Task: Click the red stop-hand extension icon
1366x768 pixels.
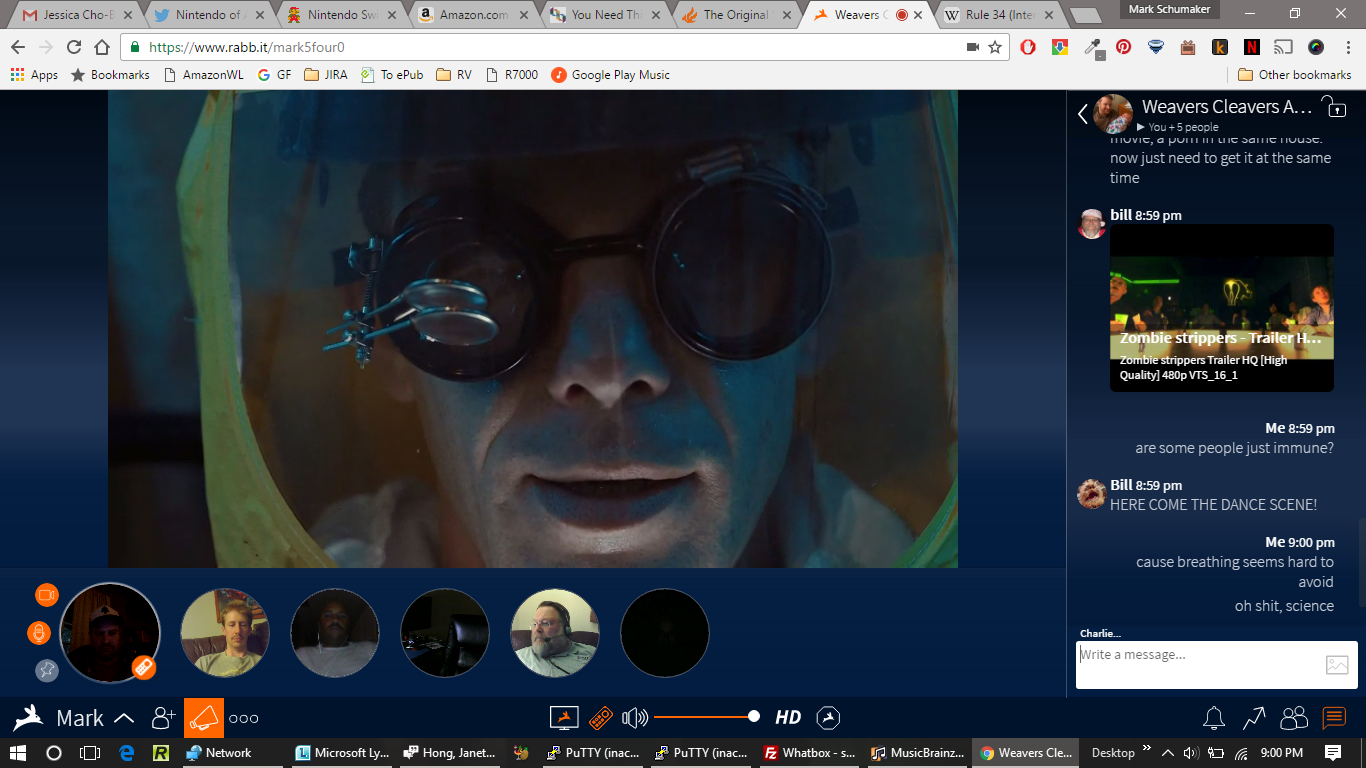Action: coord(1028,47)
